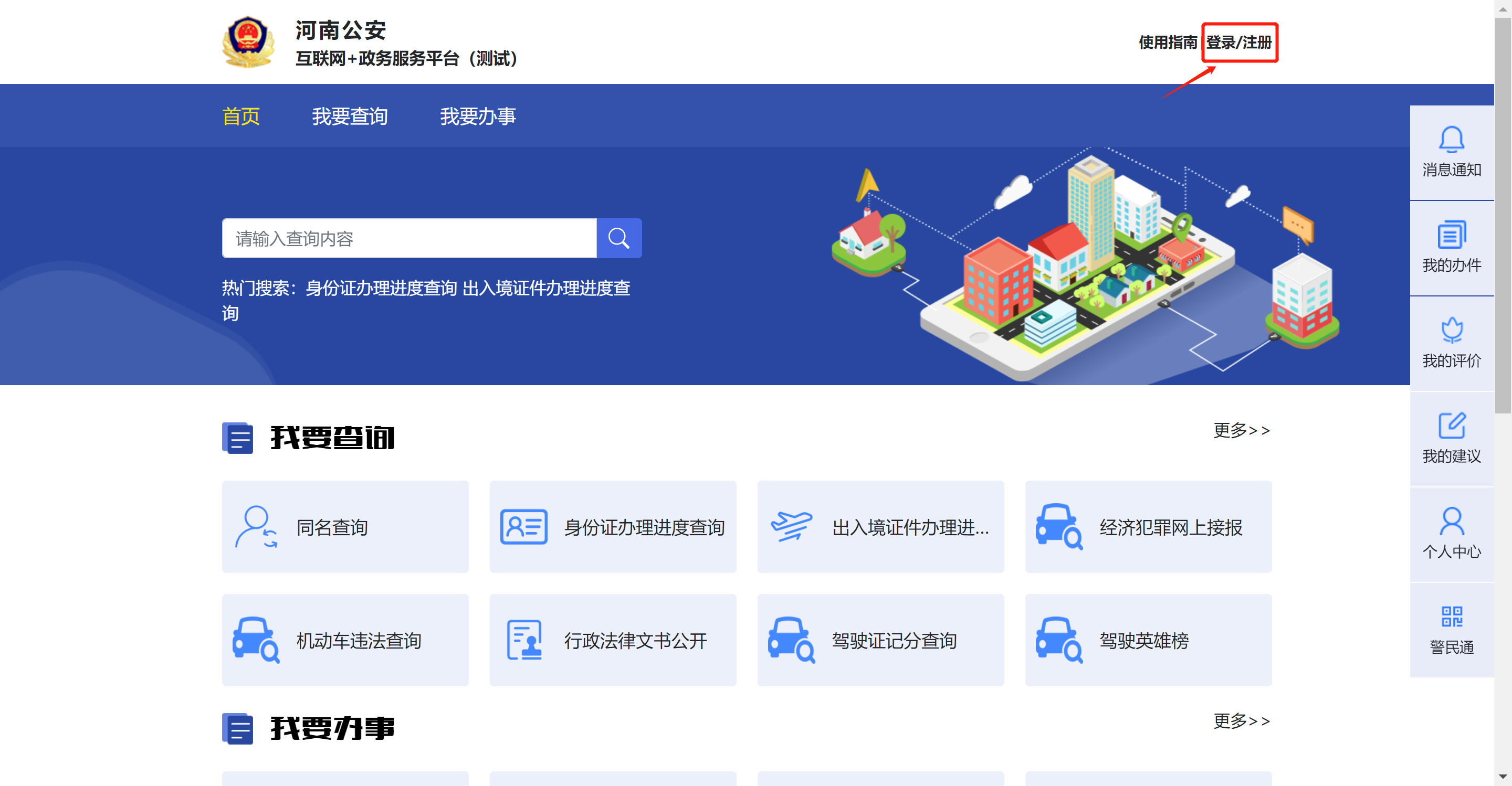Viewport: 1512px width, 786px height.
Task: Click the magnifier search button
Action: 618,238
